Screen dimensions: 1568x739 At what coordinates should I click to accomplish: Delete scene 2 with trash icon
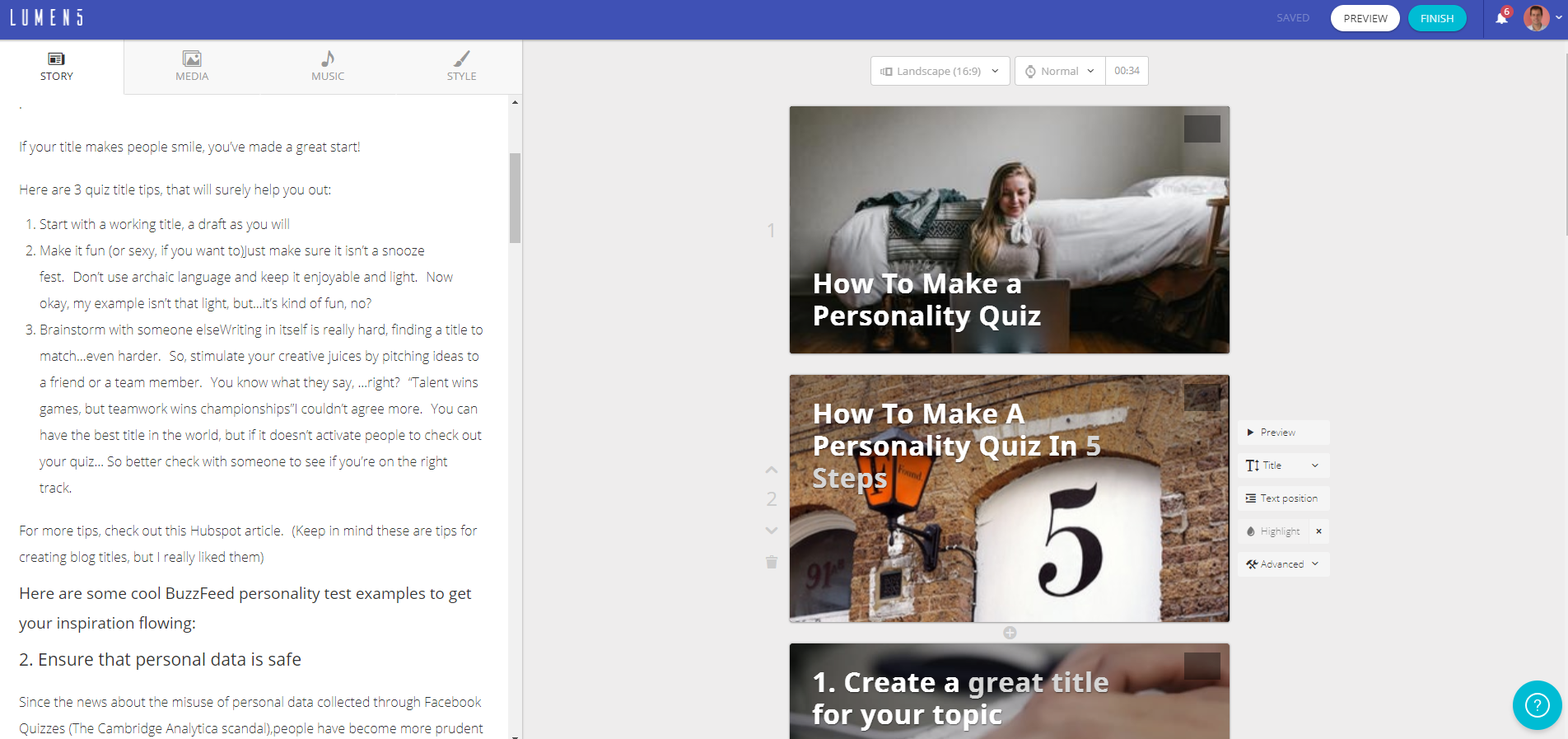(x=772, y=562)
